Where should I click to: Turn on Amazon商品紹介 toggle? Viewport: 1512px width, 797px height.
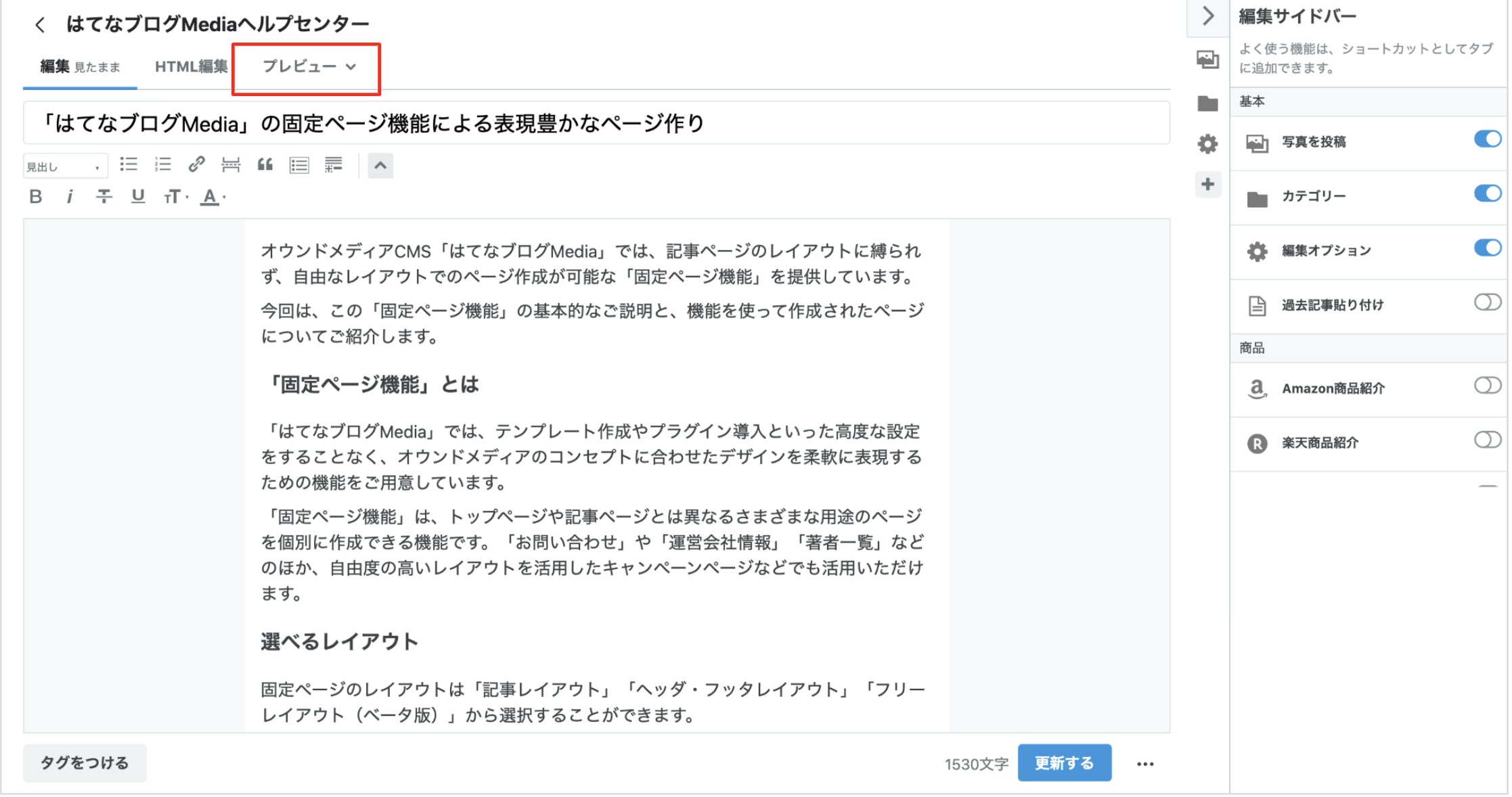[1487, 386]
